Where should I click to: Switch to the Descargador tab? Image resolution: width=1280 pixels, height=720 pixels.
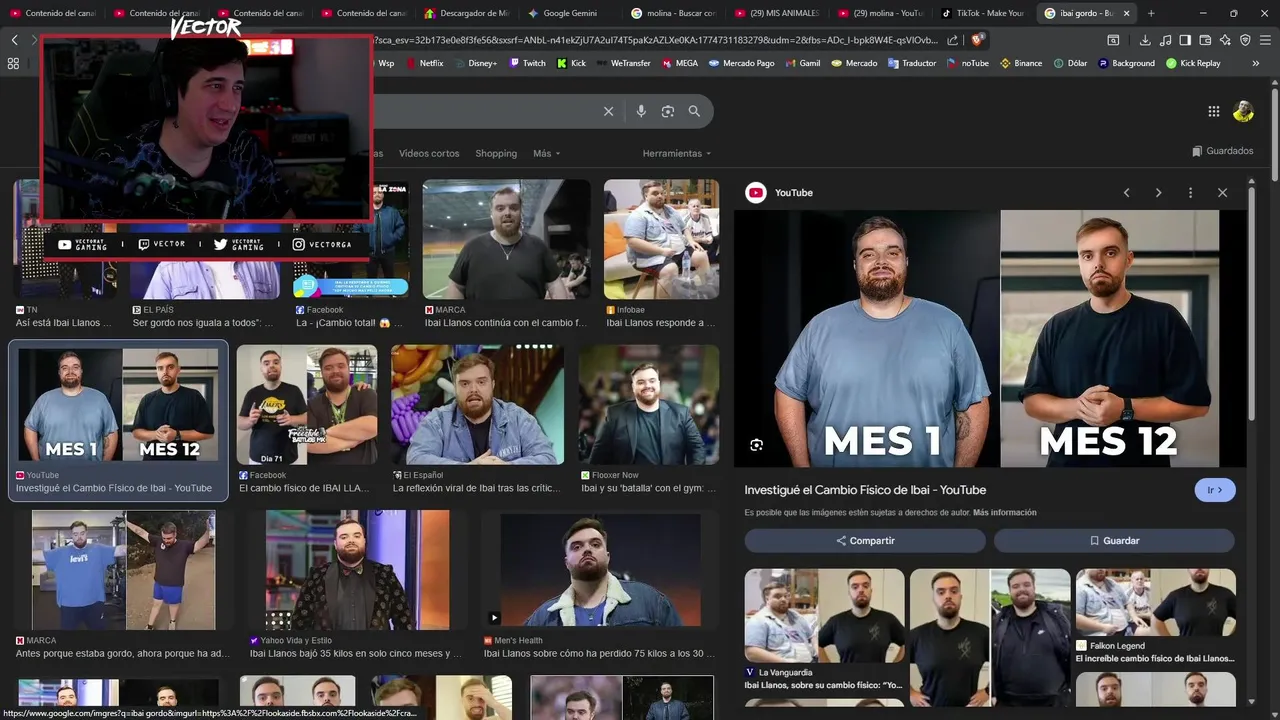point(466,13)
